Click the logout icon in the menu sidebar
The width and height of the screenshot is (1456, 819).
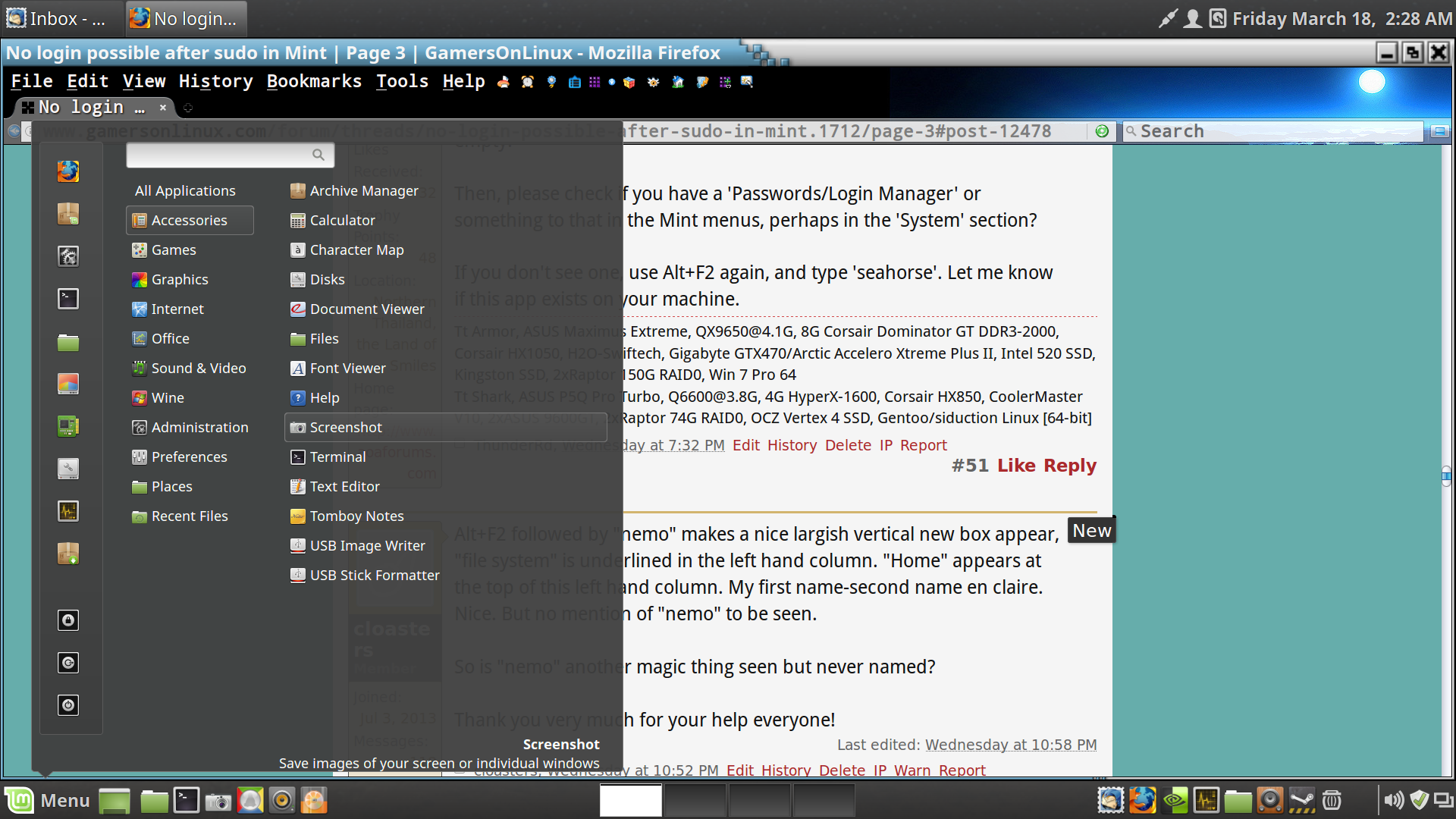click(x=68, y=663)
